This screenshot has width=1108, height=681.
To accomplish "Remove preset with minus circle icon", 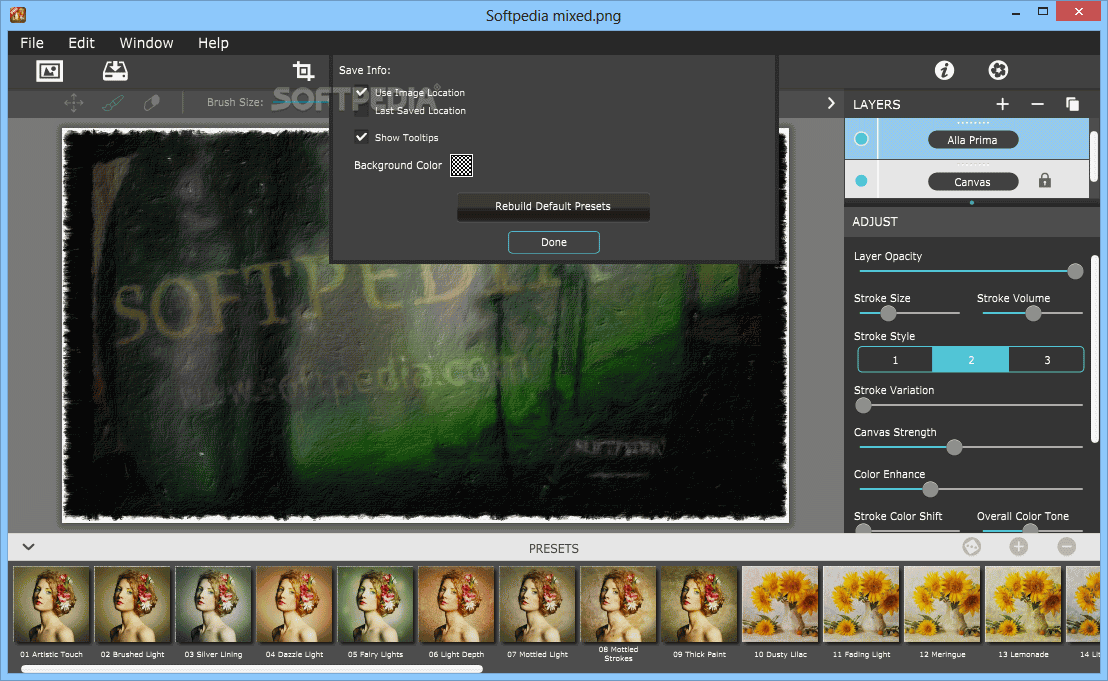I will [1066, 547].
